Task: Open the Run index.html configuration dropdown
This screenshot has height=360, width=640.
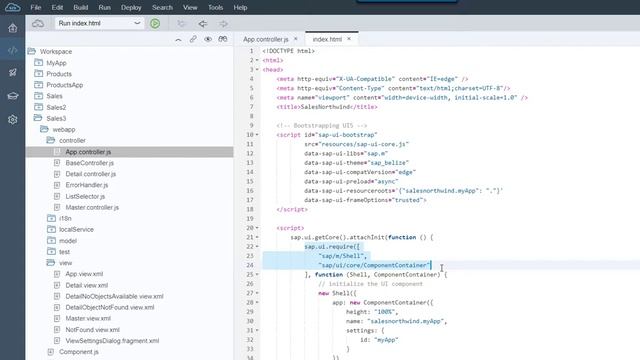Action: click(x=99, y=23)
